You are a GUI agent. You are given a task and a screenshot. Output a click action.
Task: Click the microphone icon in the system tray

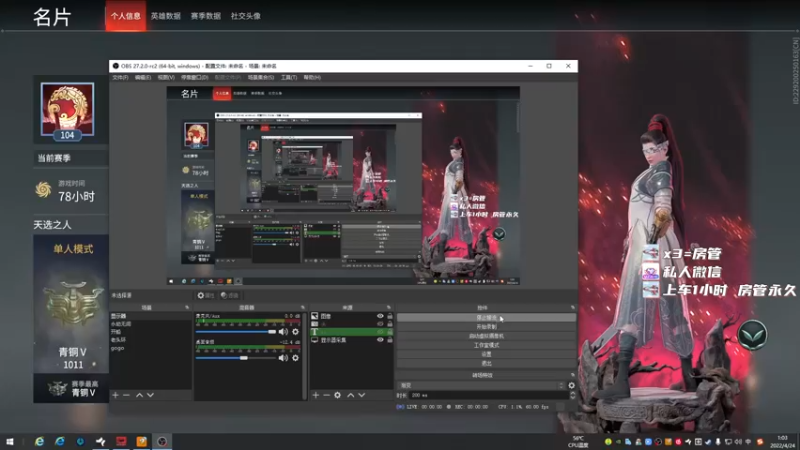[x=718, y=442]
